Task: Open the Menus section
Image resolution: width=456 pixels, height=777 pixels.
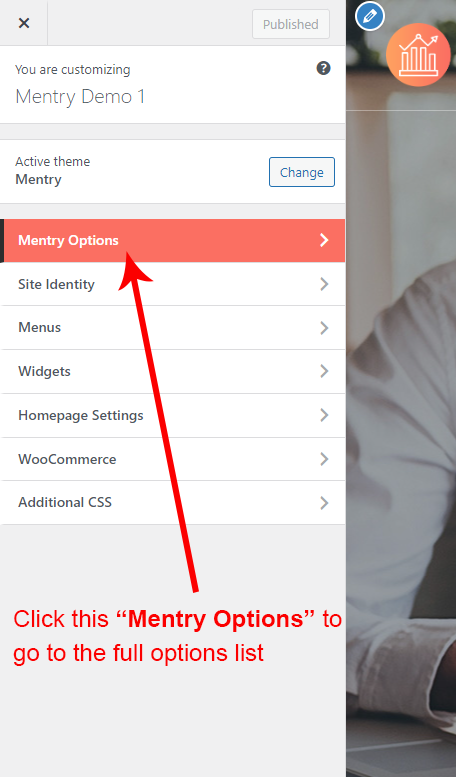Action: point(172,328)
